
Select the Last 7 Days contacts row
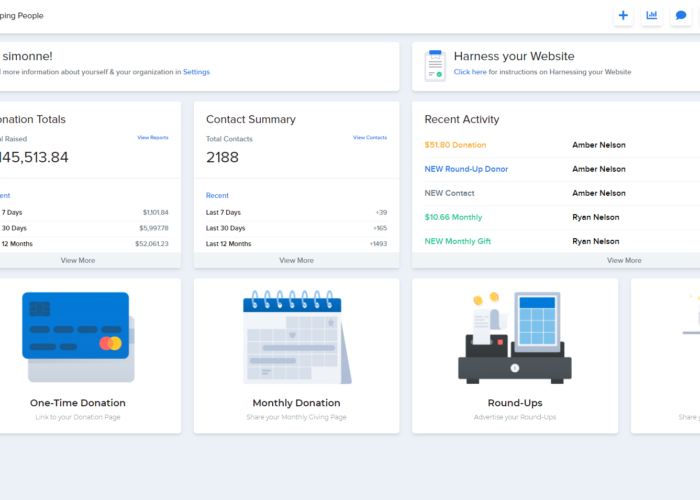(x=296, y=212)
